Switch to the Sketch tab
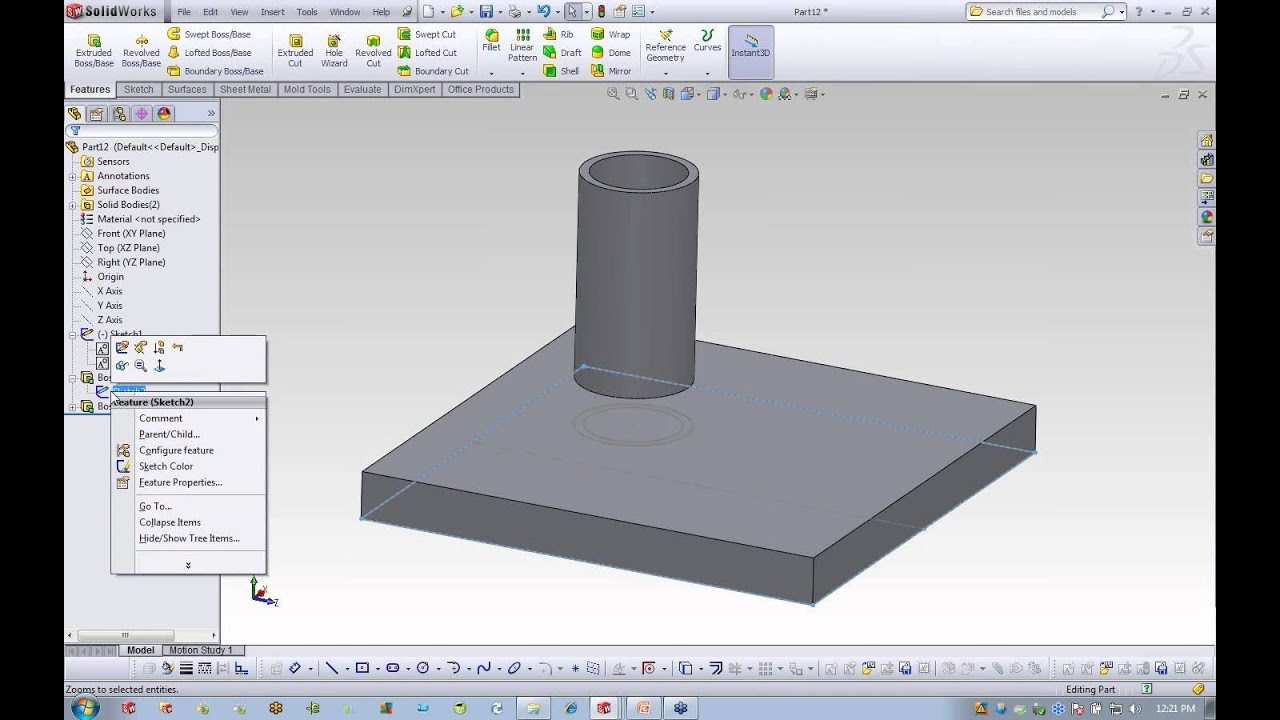The width and height of the screenshot is (1280, 720). click(x=139, y=89)
